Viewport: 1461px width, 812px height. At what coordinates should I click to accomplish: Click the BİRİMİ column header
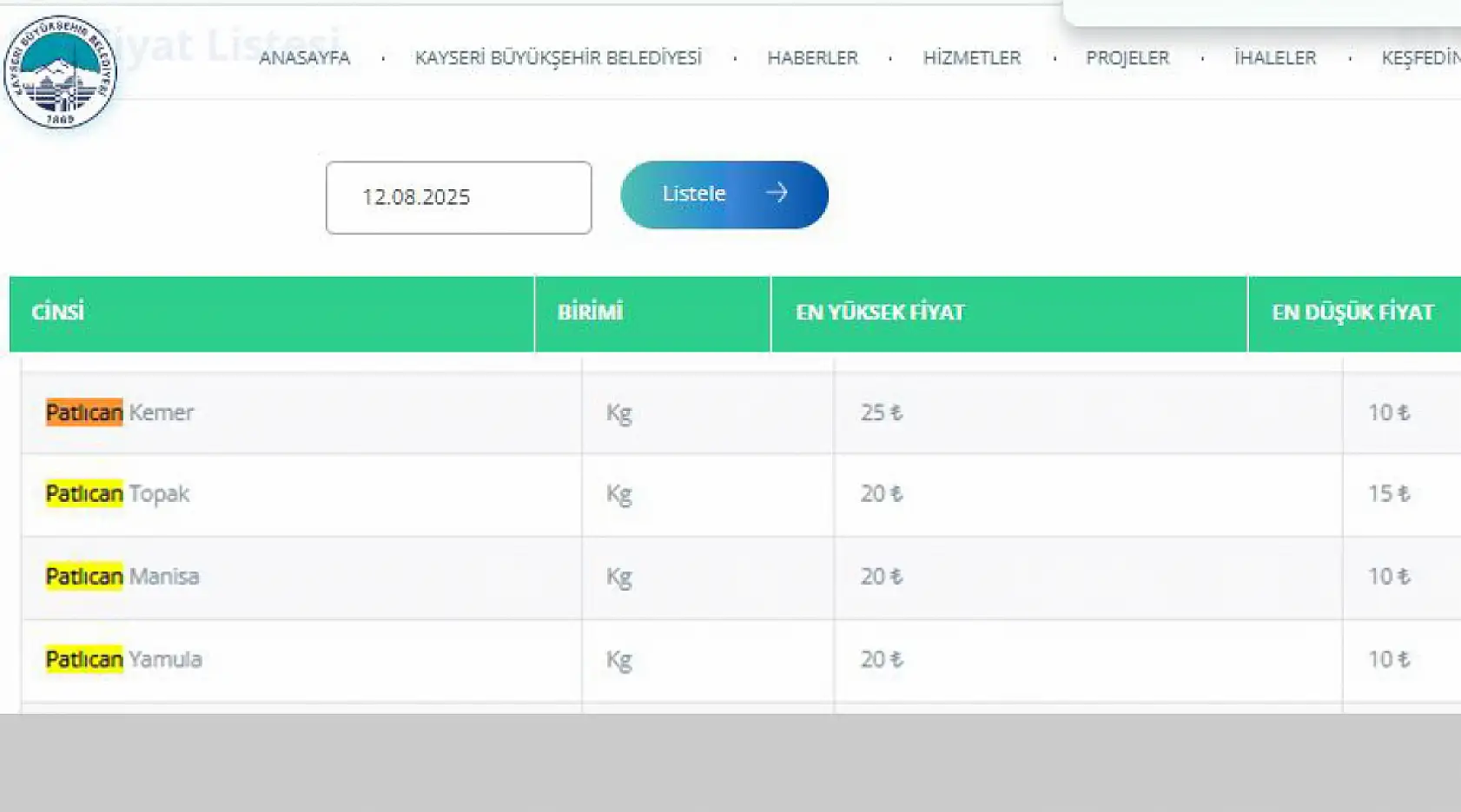tap(591, 313)
